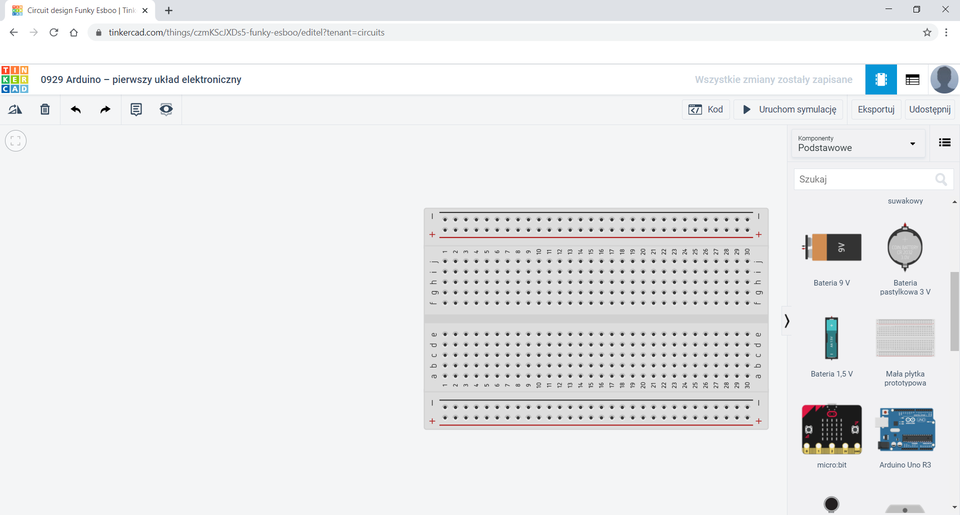
Task: Collapse the components side panel
Action: pyautogui.click(x=787, y=321)
